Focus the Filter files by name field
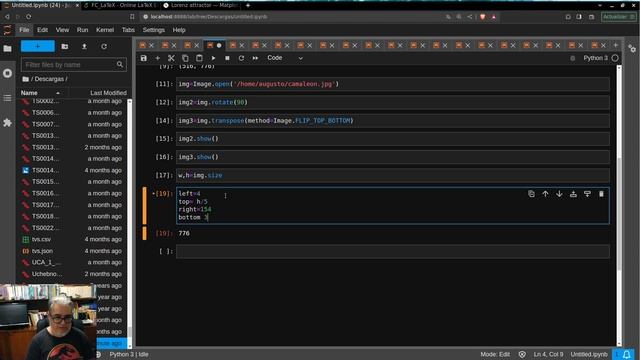640x360 pixels. click(73, 64)
